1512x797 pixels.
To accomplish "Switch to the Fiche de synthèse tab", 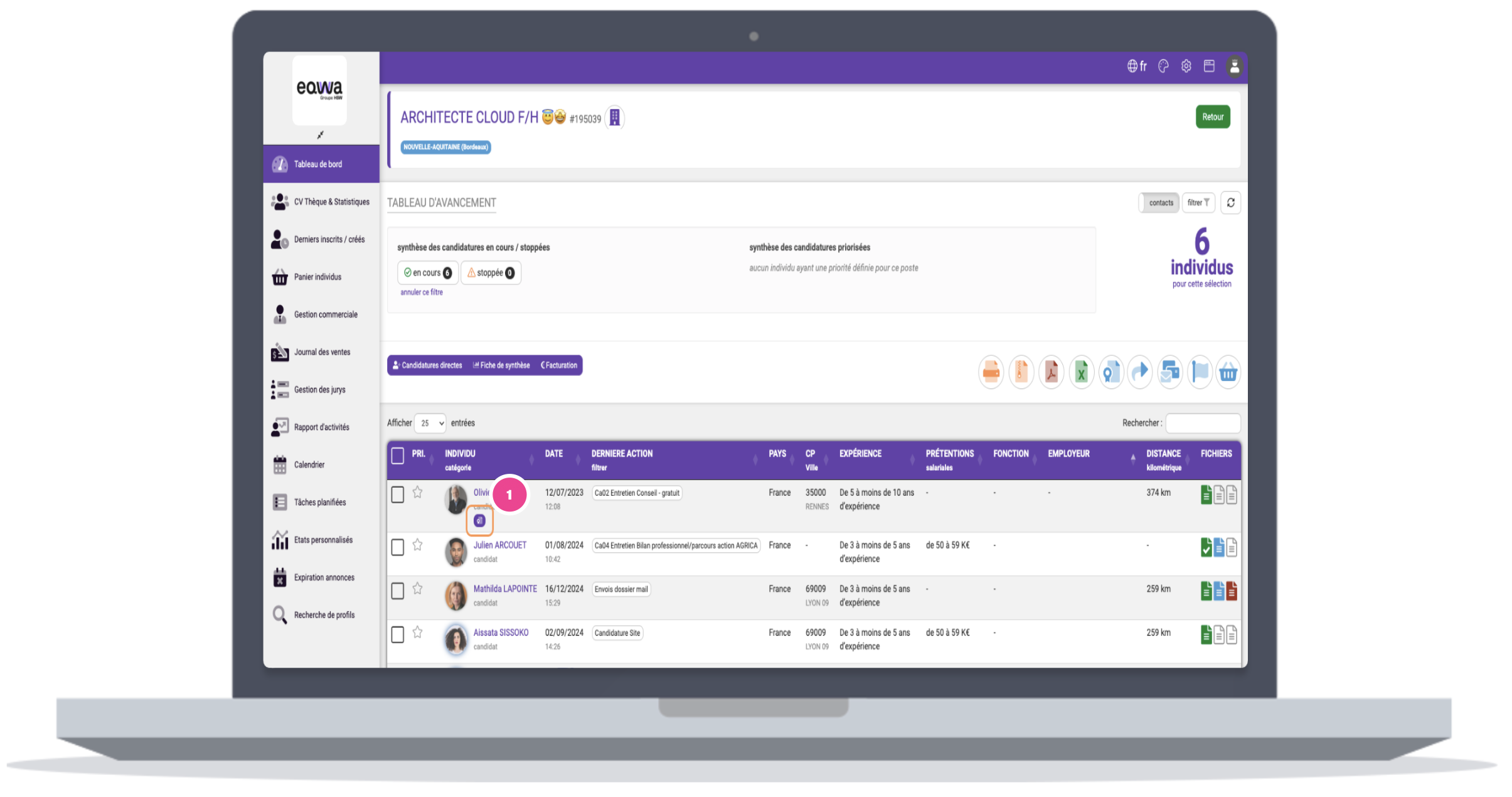I will click(501, 365).
